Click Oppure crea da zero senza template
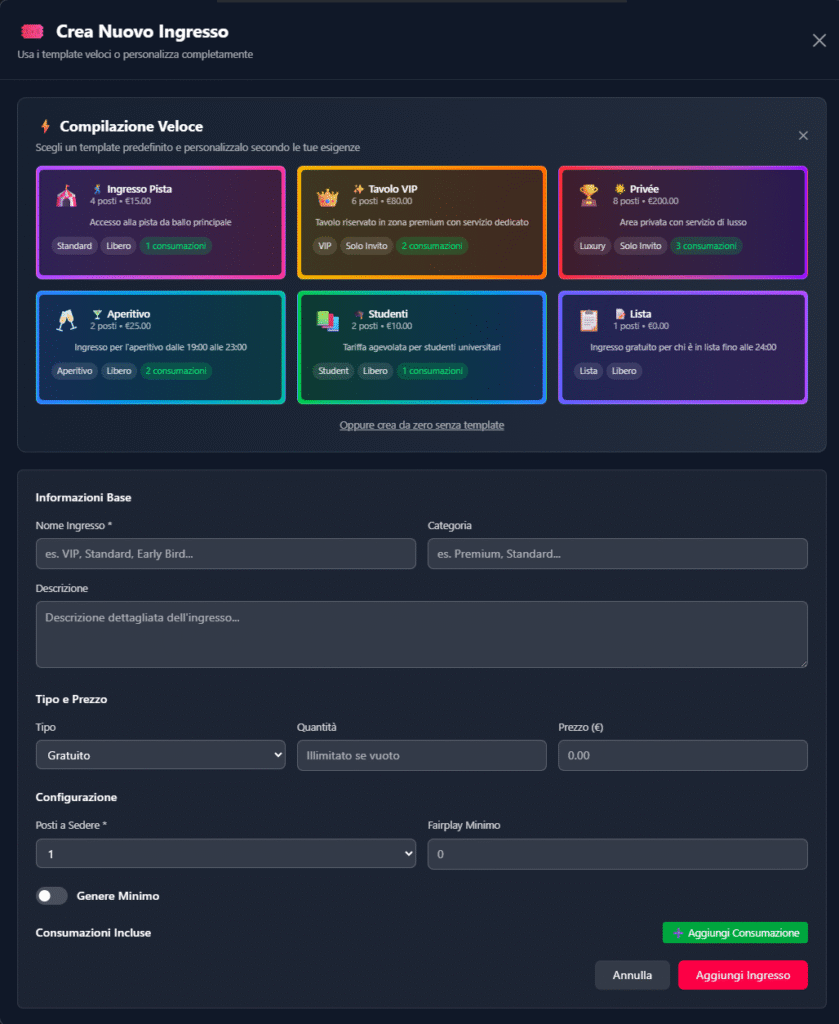 coord(421,425)
